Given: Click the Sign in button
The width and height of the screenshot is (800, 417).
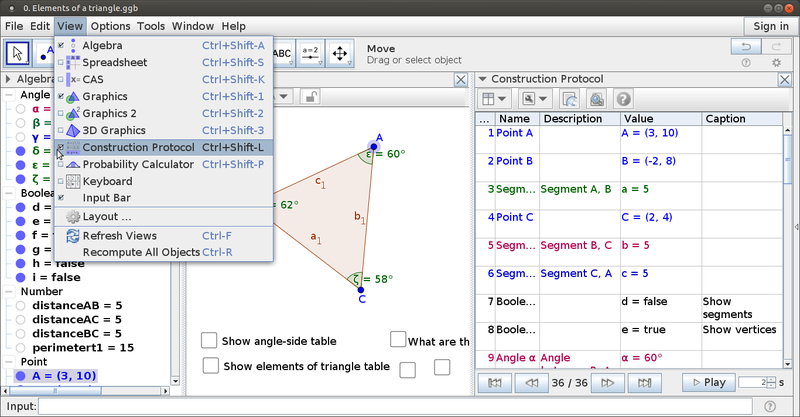Looking at the screenshot, I should pyautogui.click(x=770, y=26).
